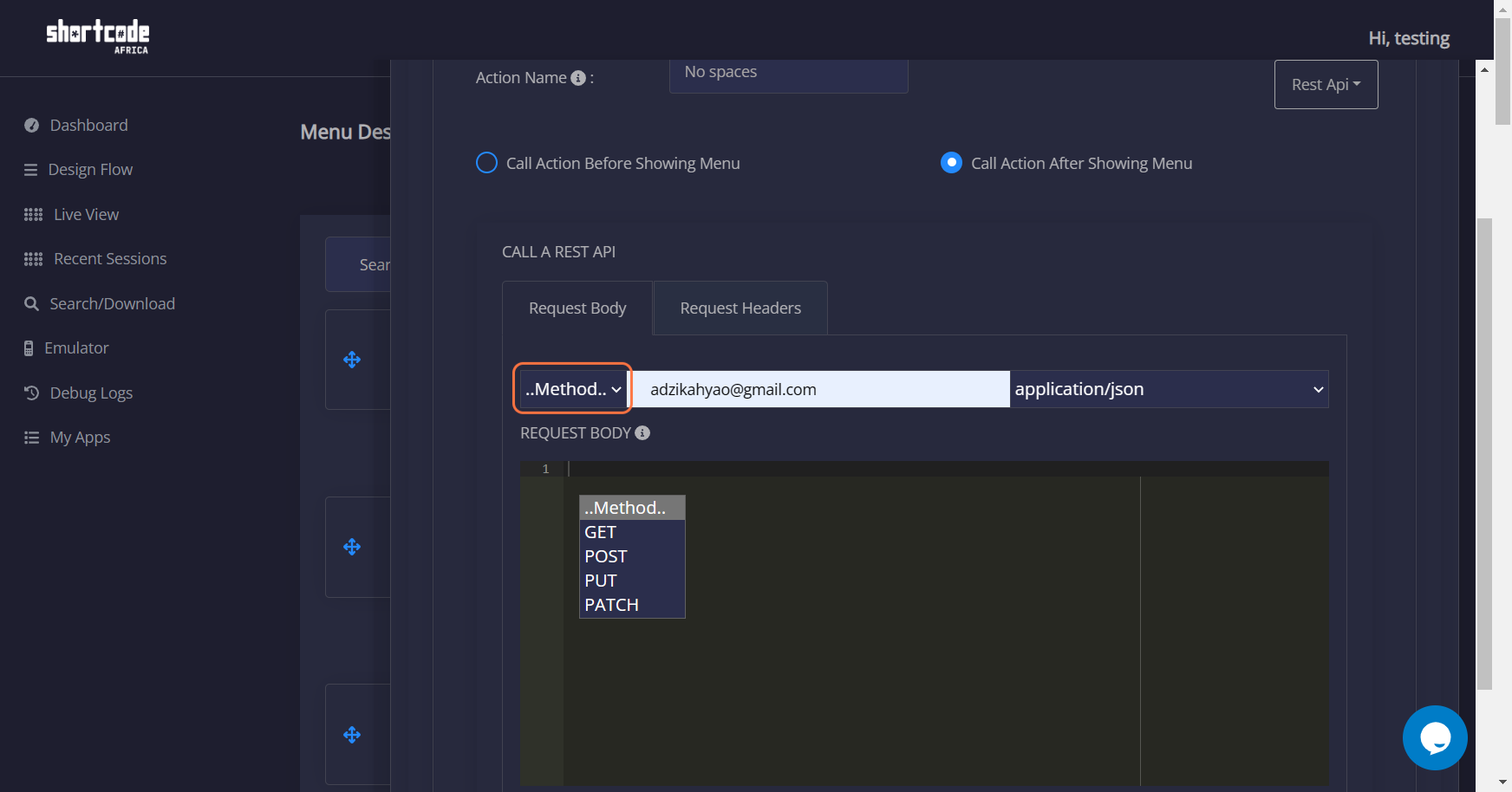Open the chat support bubble
This screenshot has width=1512, height=792.
(x=1435, y=737)
